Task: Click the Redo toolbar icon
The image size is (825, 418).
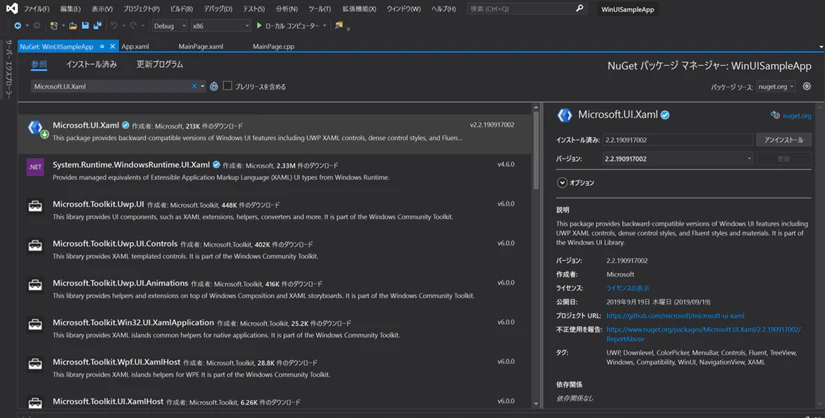Action: pyautogui.click(x=133, y=25)
